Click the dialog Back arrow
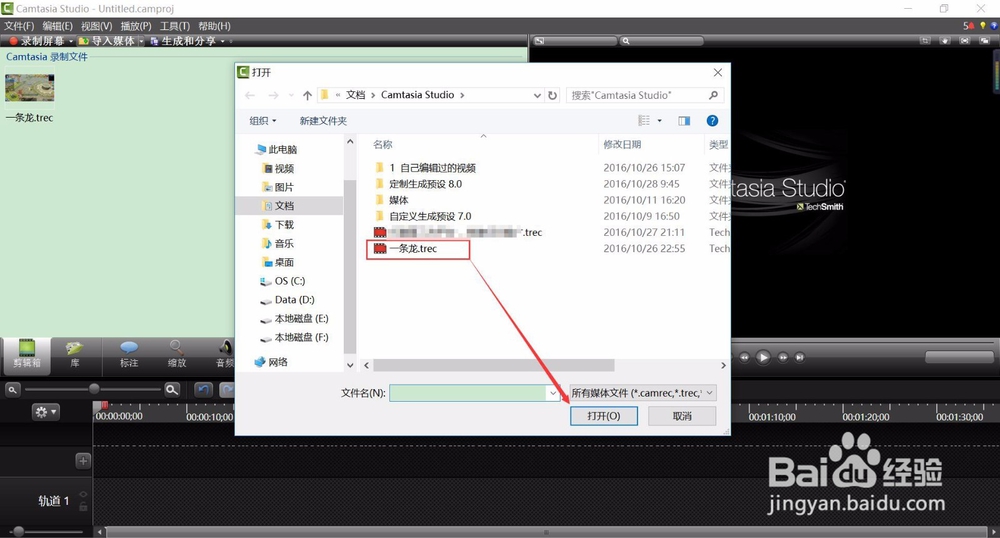This screenshot has width=1000, height=538. (x=250, y=95)
